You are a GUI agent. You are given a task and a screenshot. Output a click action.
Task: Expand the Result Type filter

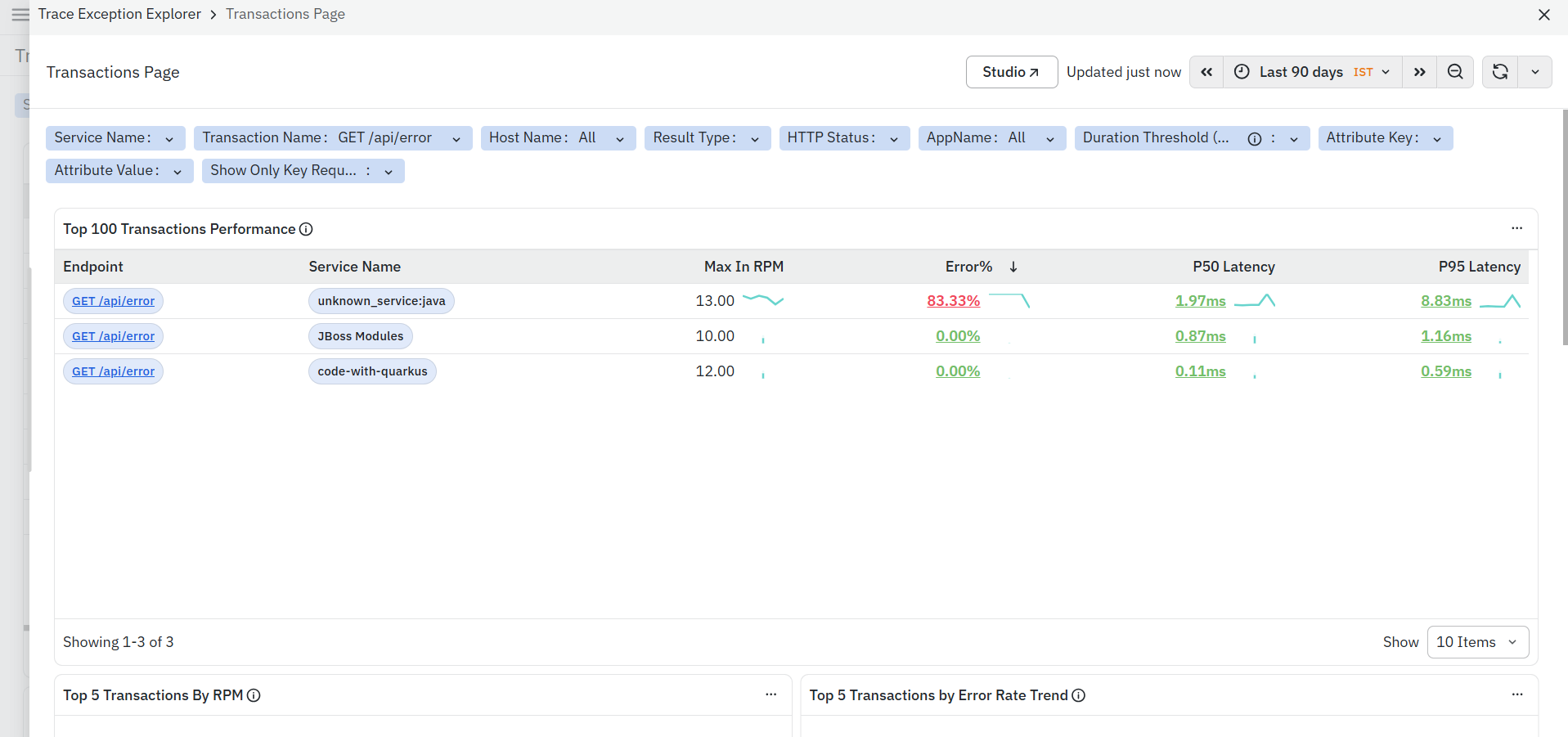point(708,138)
